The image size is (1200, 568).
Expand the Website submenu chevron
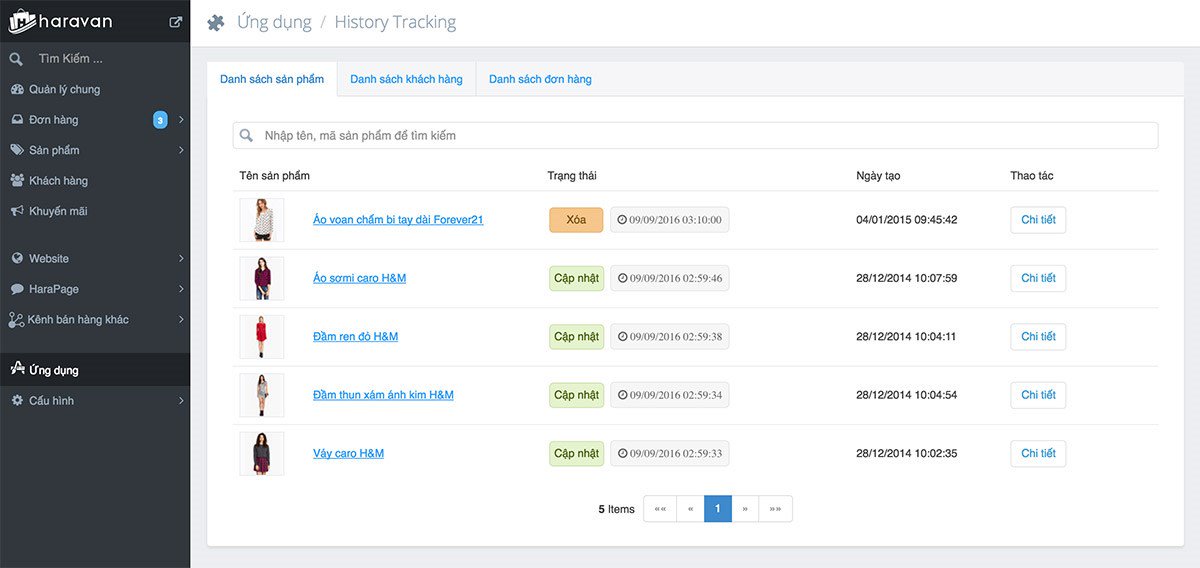(181, 258)
